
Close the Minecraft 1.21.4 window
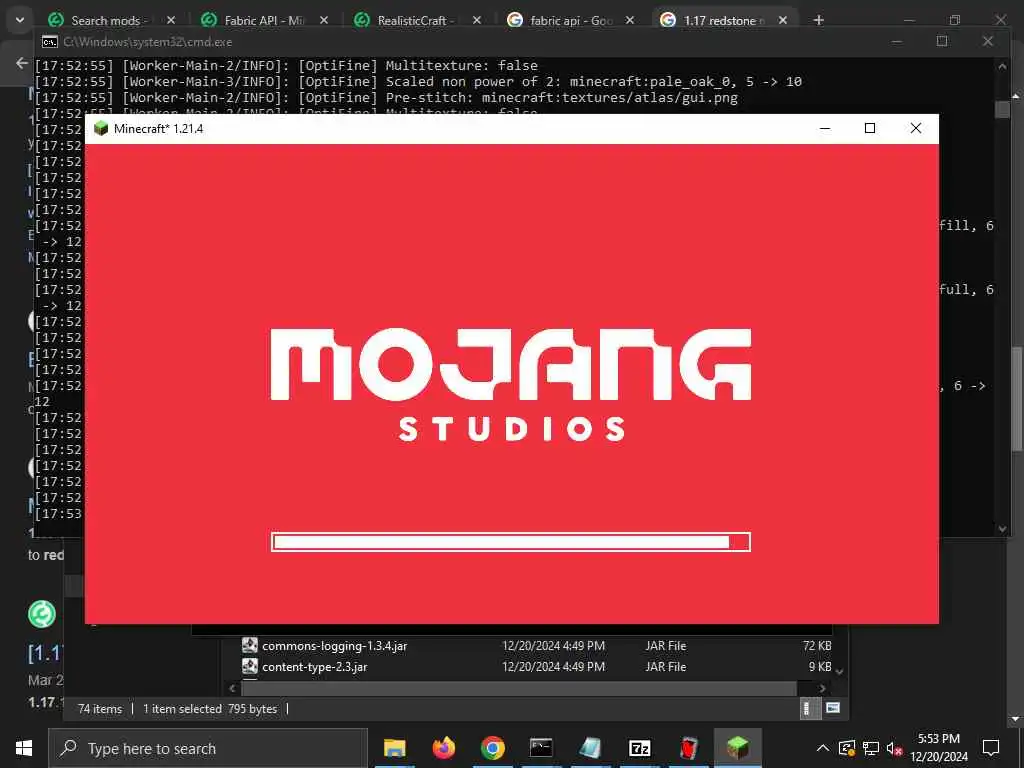click(916, 128)
